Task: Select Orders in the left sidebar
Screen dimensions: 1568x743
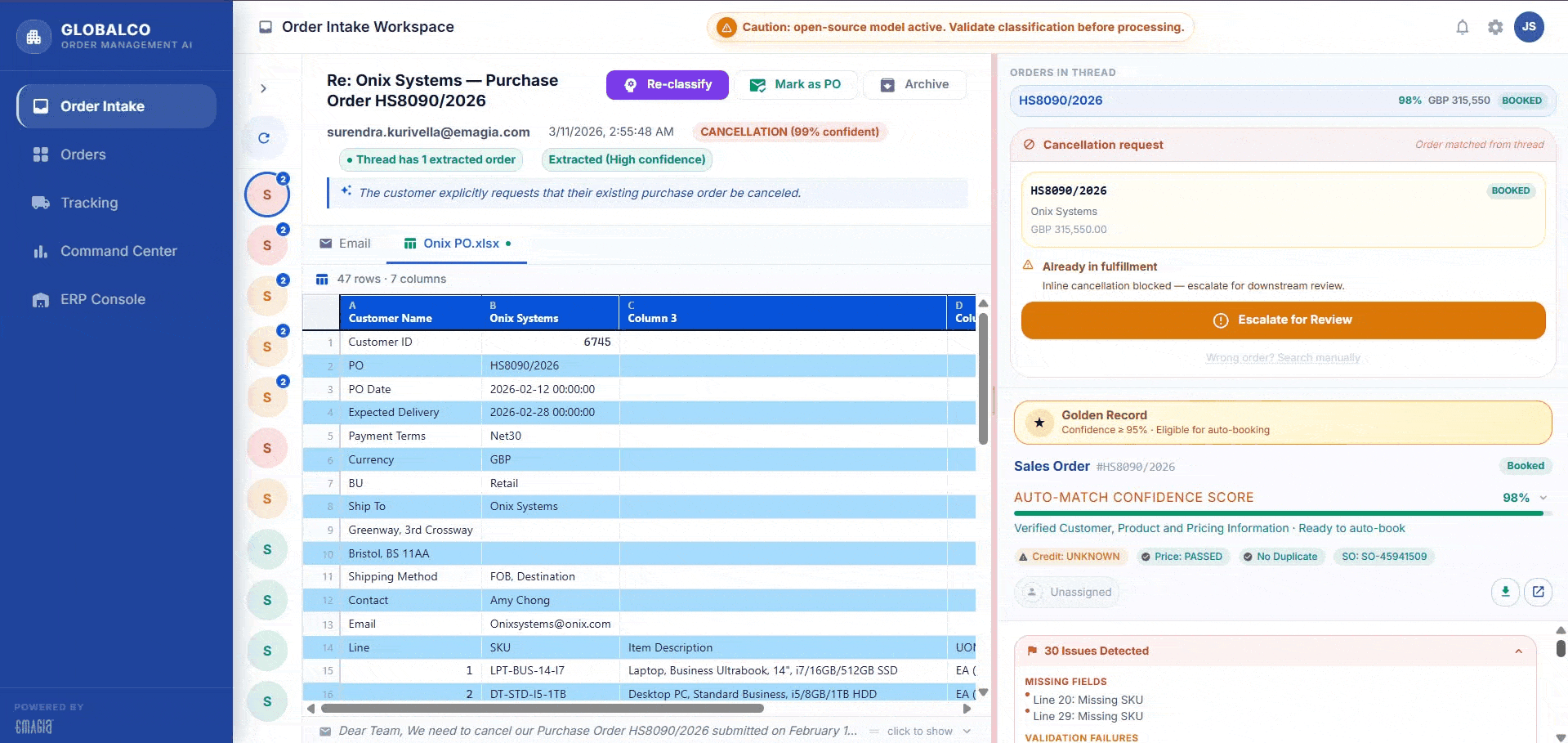Action: 83,154
